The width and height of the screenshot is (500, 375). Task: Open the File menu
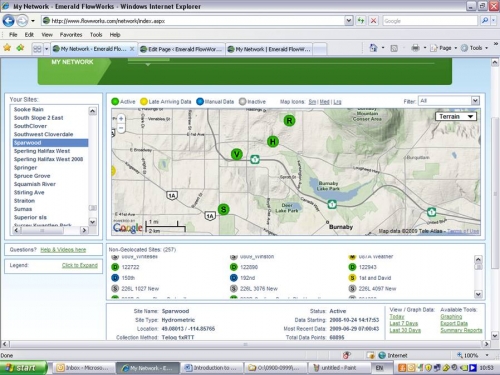coord(13,35)
